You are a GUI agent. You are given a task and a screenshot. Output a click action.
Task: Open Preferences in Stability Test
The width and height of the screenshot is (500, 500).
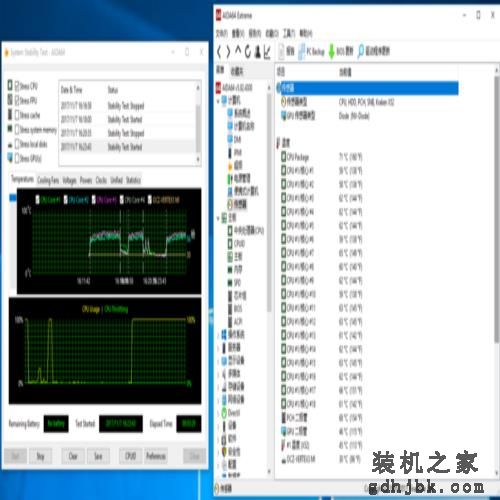tap(156, 456)
